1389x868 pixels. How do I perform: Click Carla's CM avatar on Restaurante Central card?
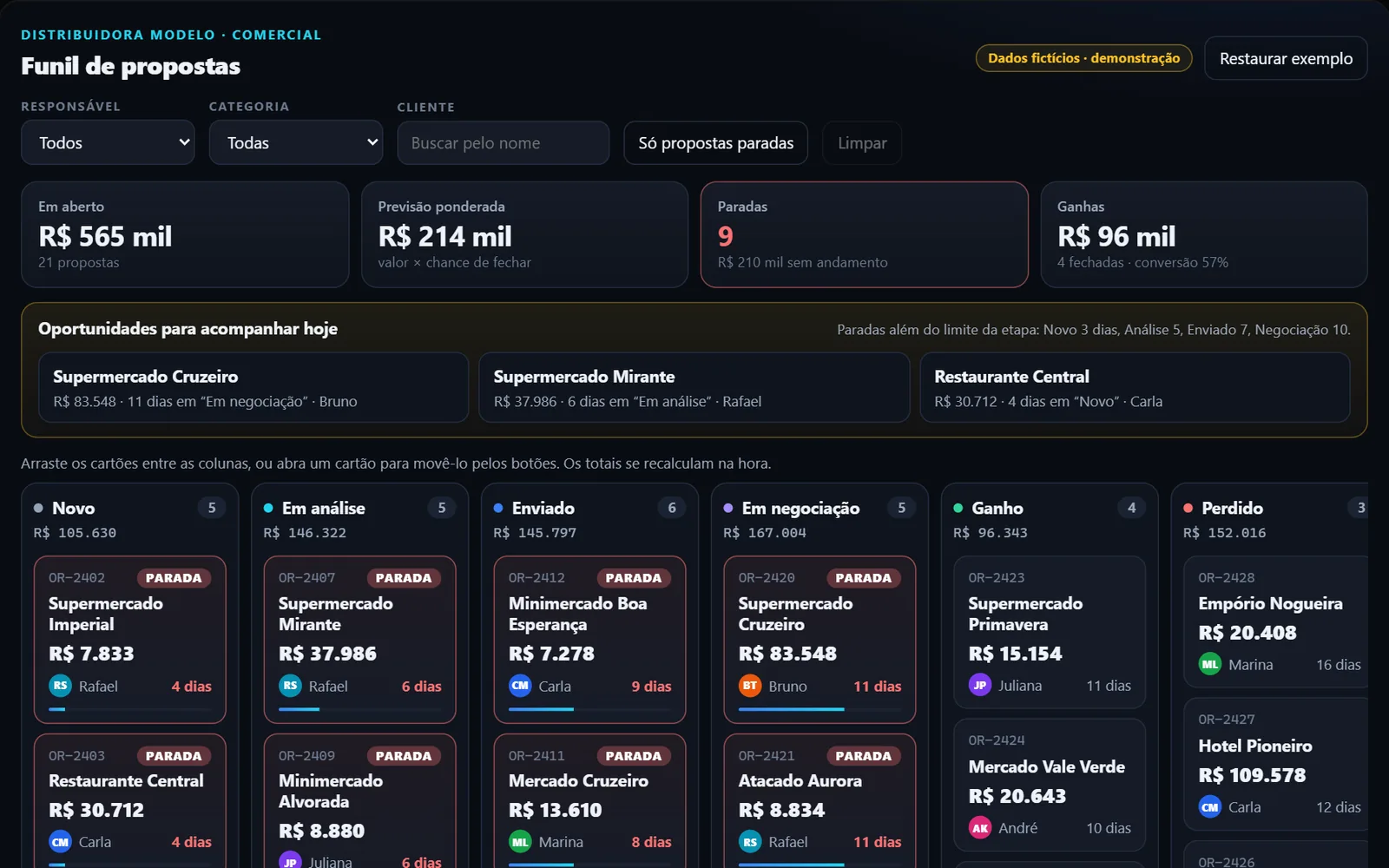point(60,842)
